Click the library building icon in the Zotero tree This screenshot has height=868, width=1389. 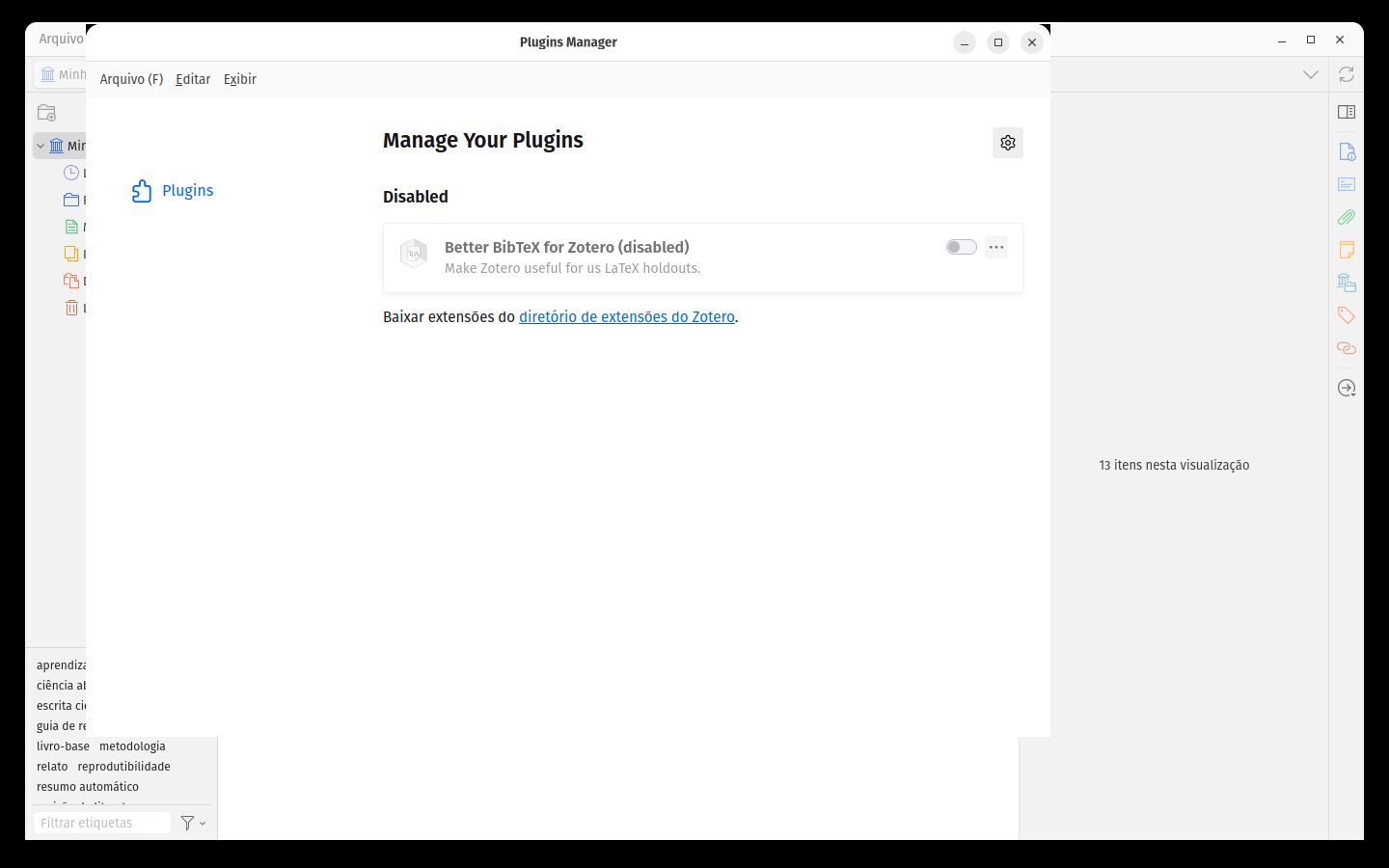tap(57, 146)
